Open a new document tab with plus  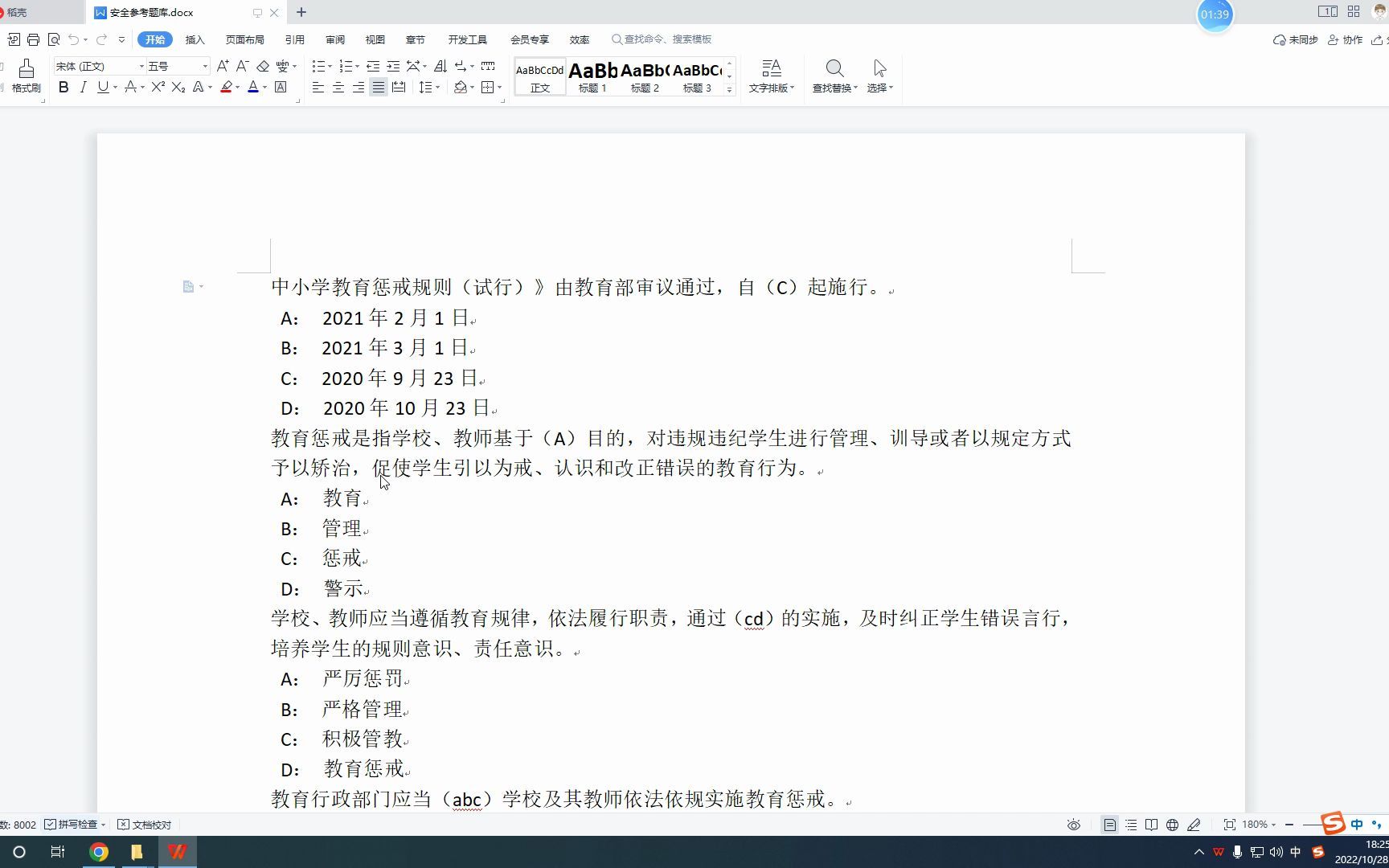[301, 12]
